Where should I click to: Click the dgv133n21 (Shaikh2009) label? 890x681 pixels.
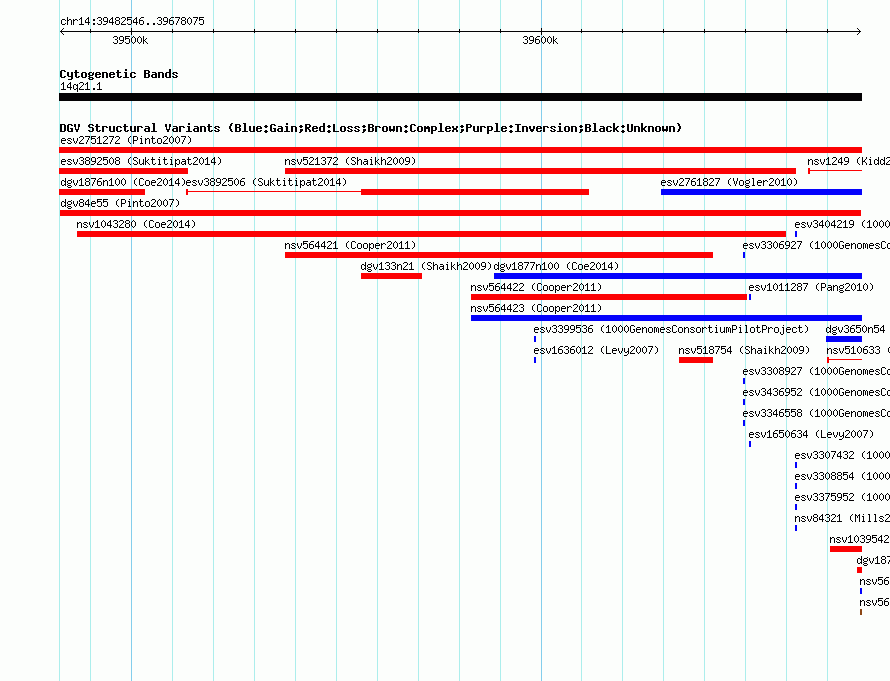coord(426,266)
